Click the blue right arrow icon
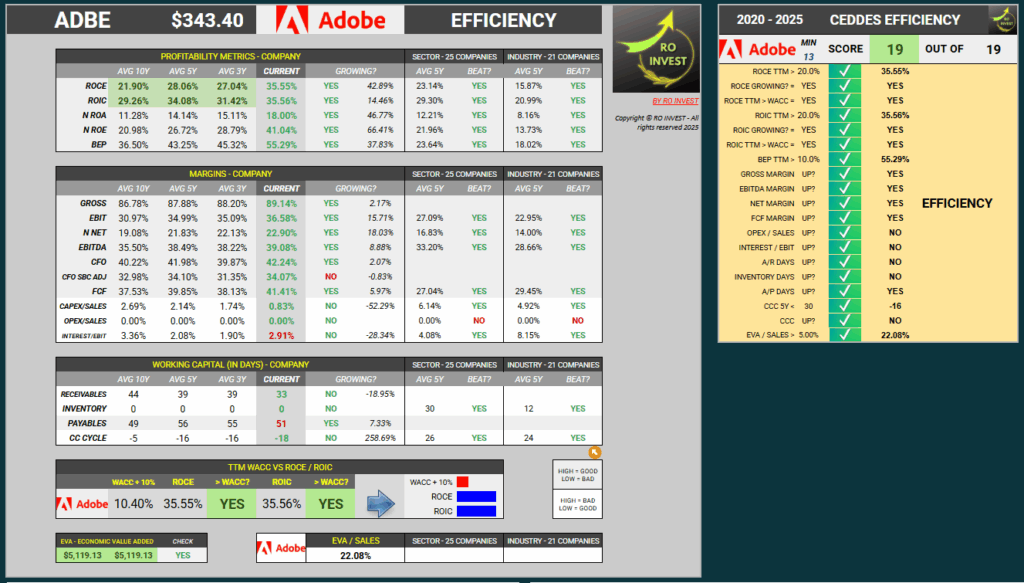Viewport: 1024px width, 583px height. pos(382,504)
